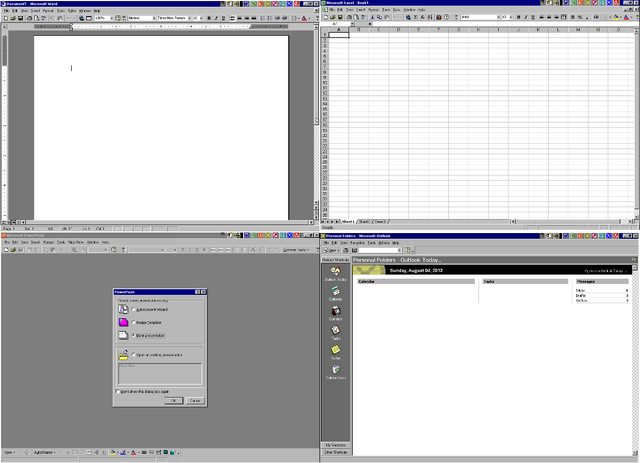Open Contacts from the Outlook bar
The image size is (640, 463).
[336, 313]
